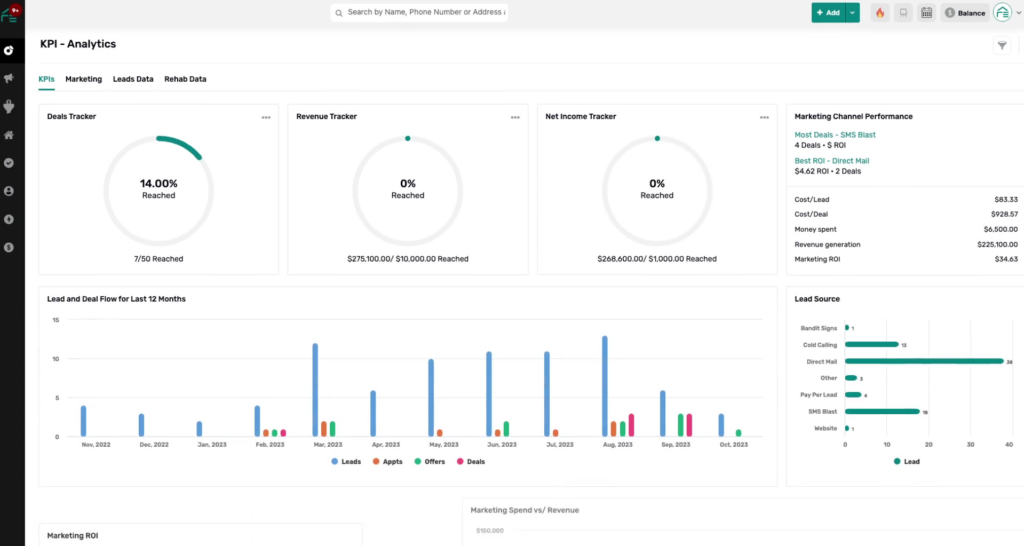Open the calendar icon in top bar
The image size is (1024, 546).
point(927,12)
